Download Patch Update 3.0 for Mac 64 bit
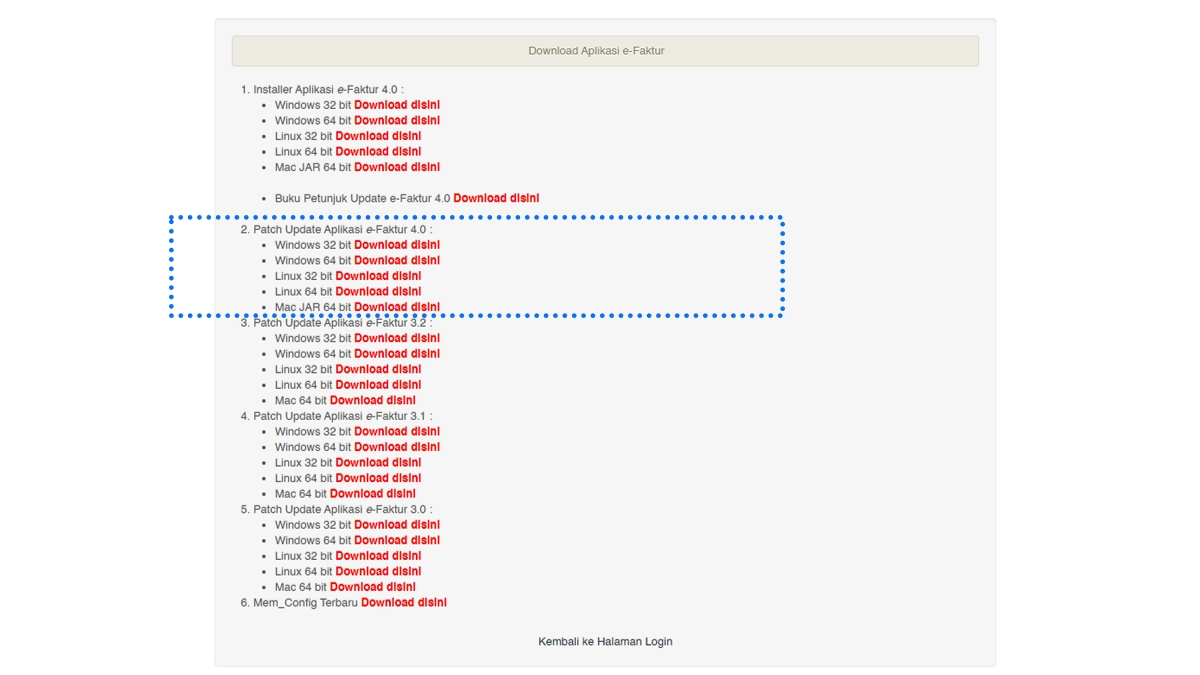This screenshot has width=1200, height=675. coord(373,587)
